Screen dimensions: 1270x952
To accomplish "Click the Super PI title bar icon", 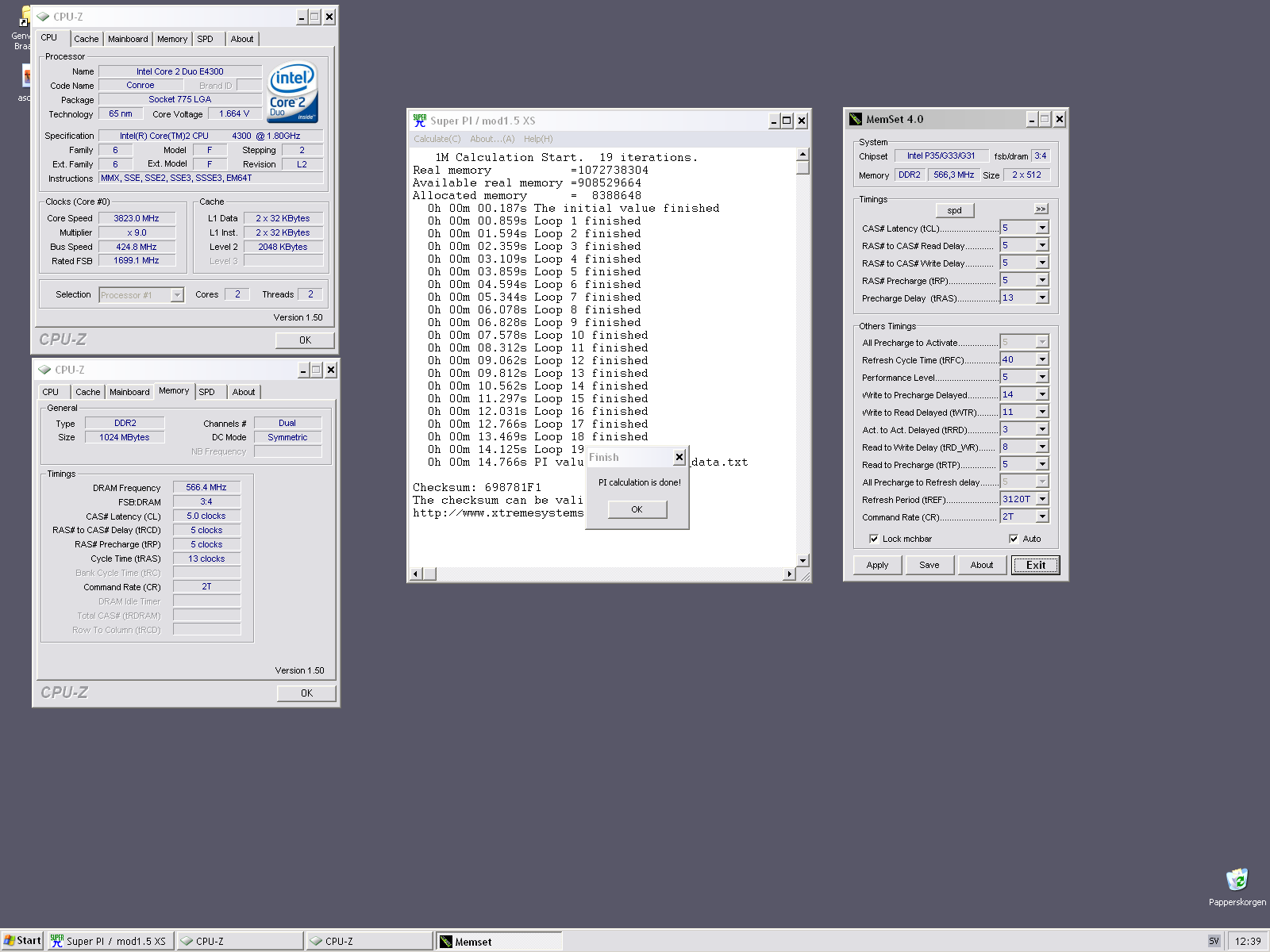I will pyautogui.click(x=420, y=121).
